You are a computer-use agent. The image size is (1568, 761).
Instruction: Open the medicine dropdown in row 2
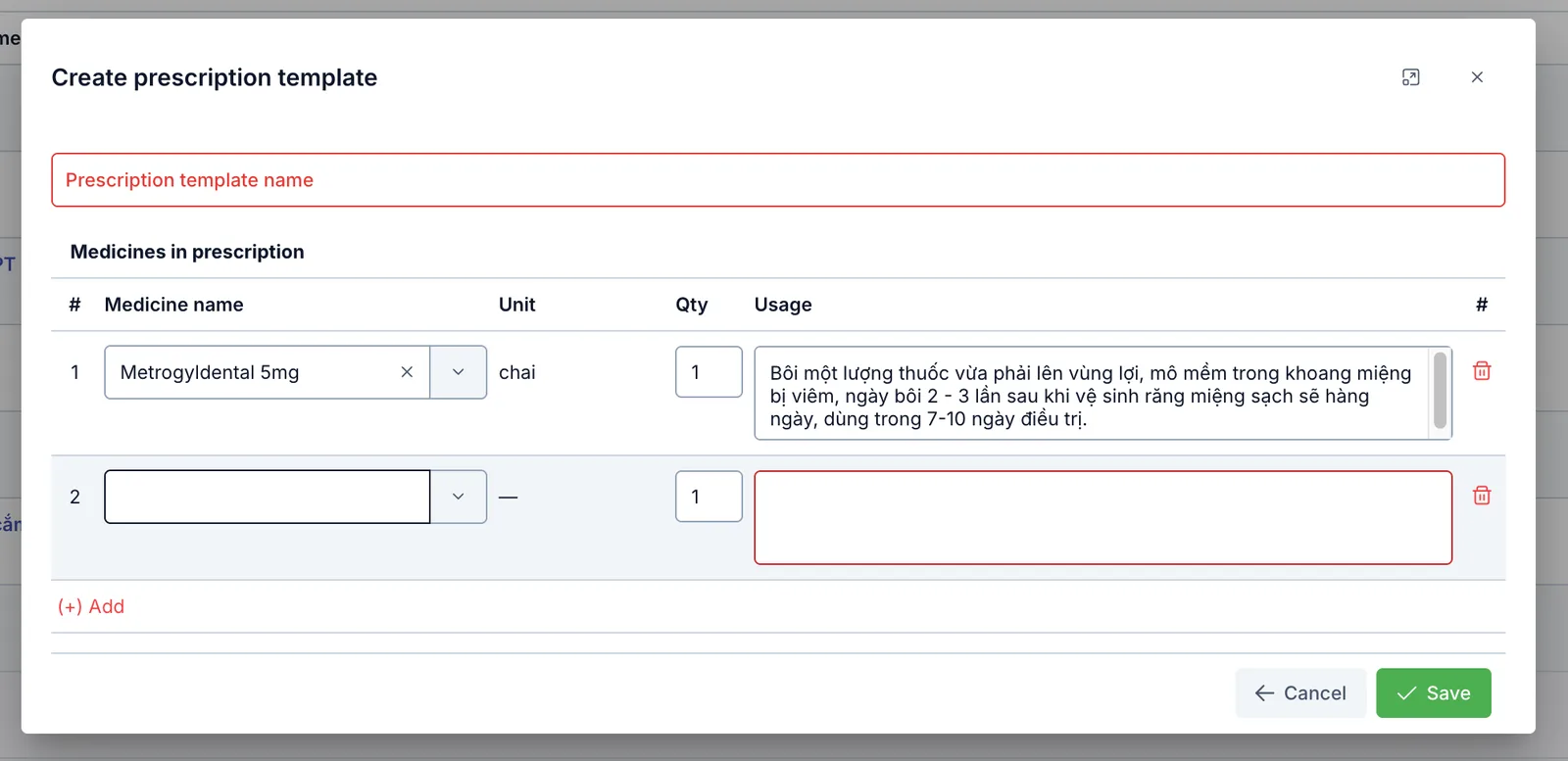(x=458, y=497)
